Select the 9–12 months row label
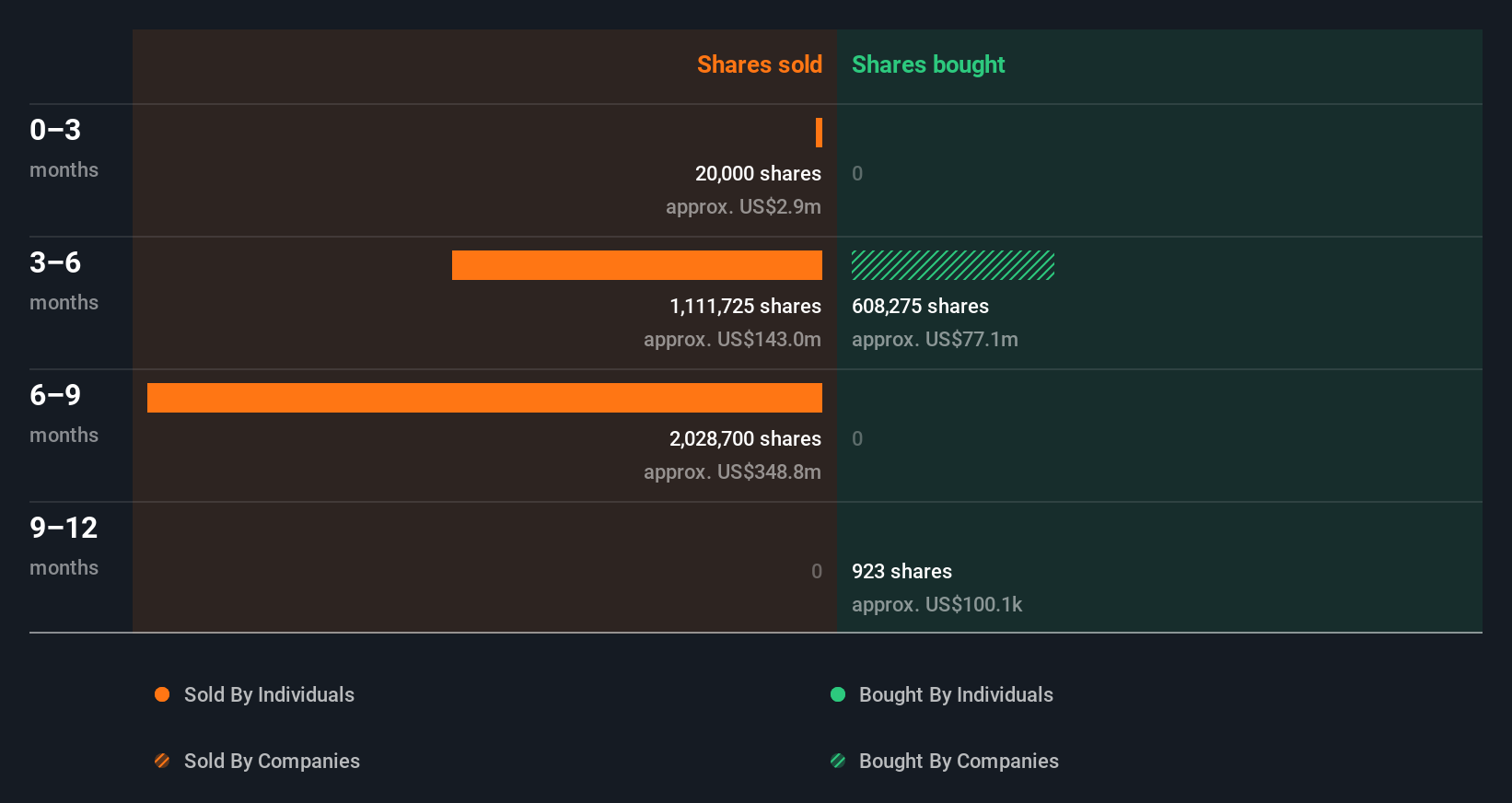The height and width of the screenshot is (803, 1512). (64, 545)
